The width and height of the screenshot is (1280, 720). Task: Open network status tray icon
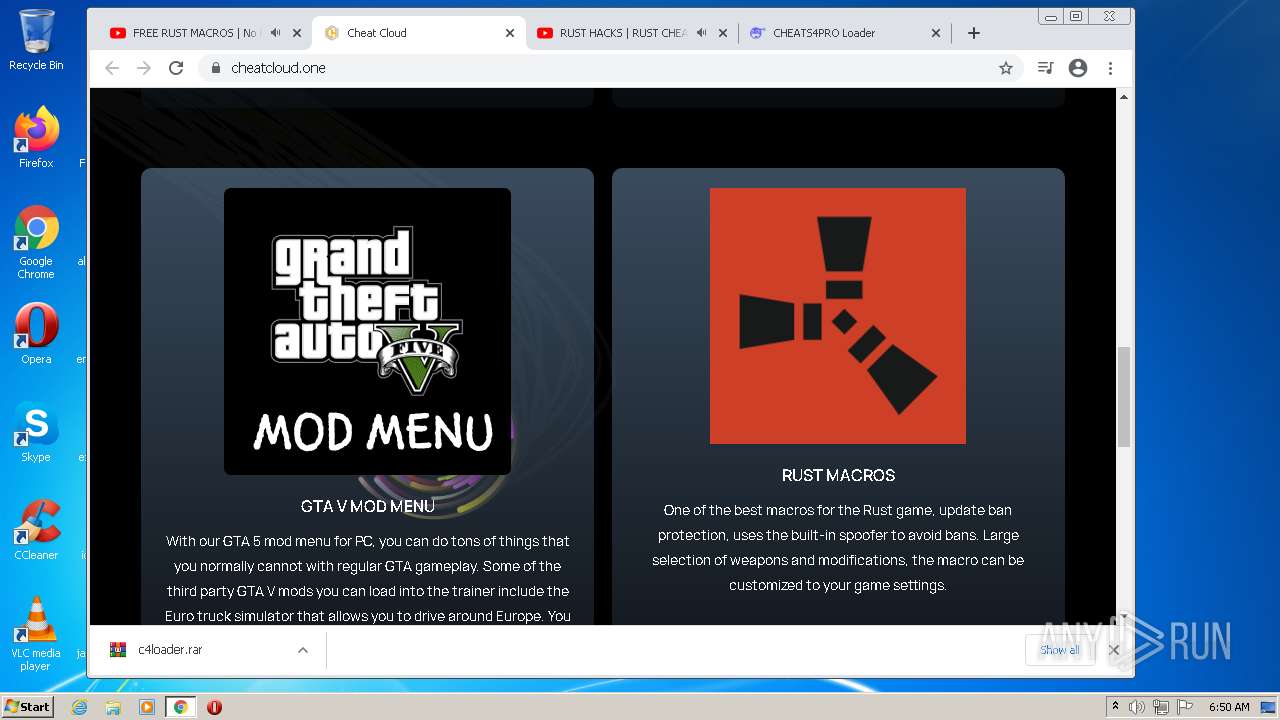[x=1160, y=707]
